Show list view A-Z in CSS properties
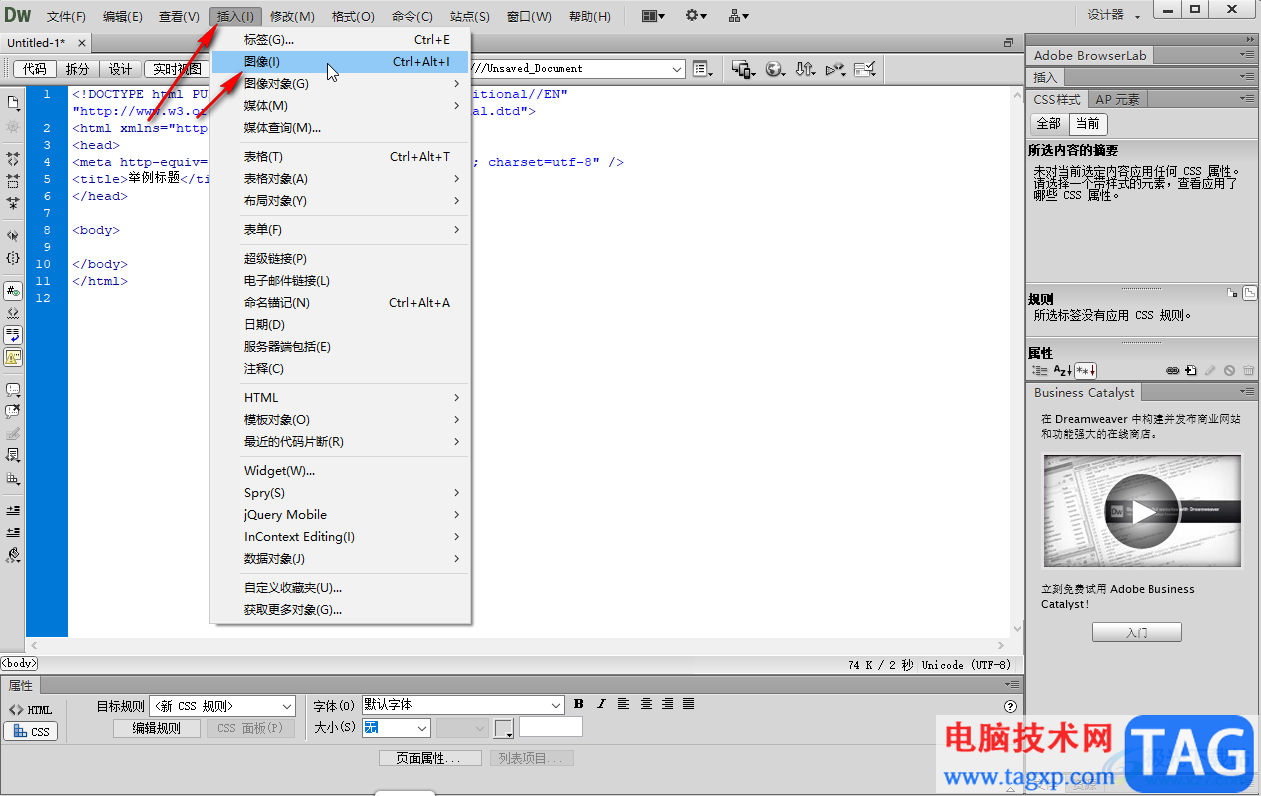Image resolution: width=1261 pixels, height=796 pixels. coord(1062,370)
